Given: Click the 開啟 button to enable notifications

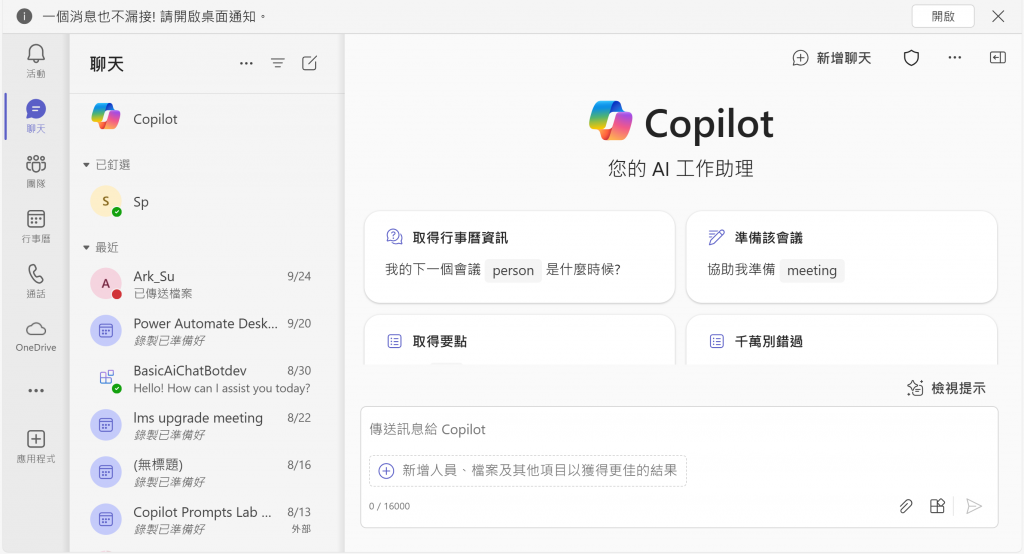Looking at the screenshot, I should coord(943,16).
